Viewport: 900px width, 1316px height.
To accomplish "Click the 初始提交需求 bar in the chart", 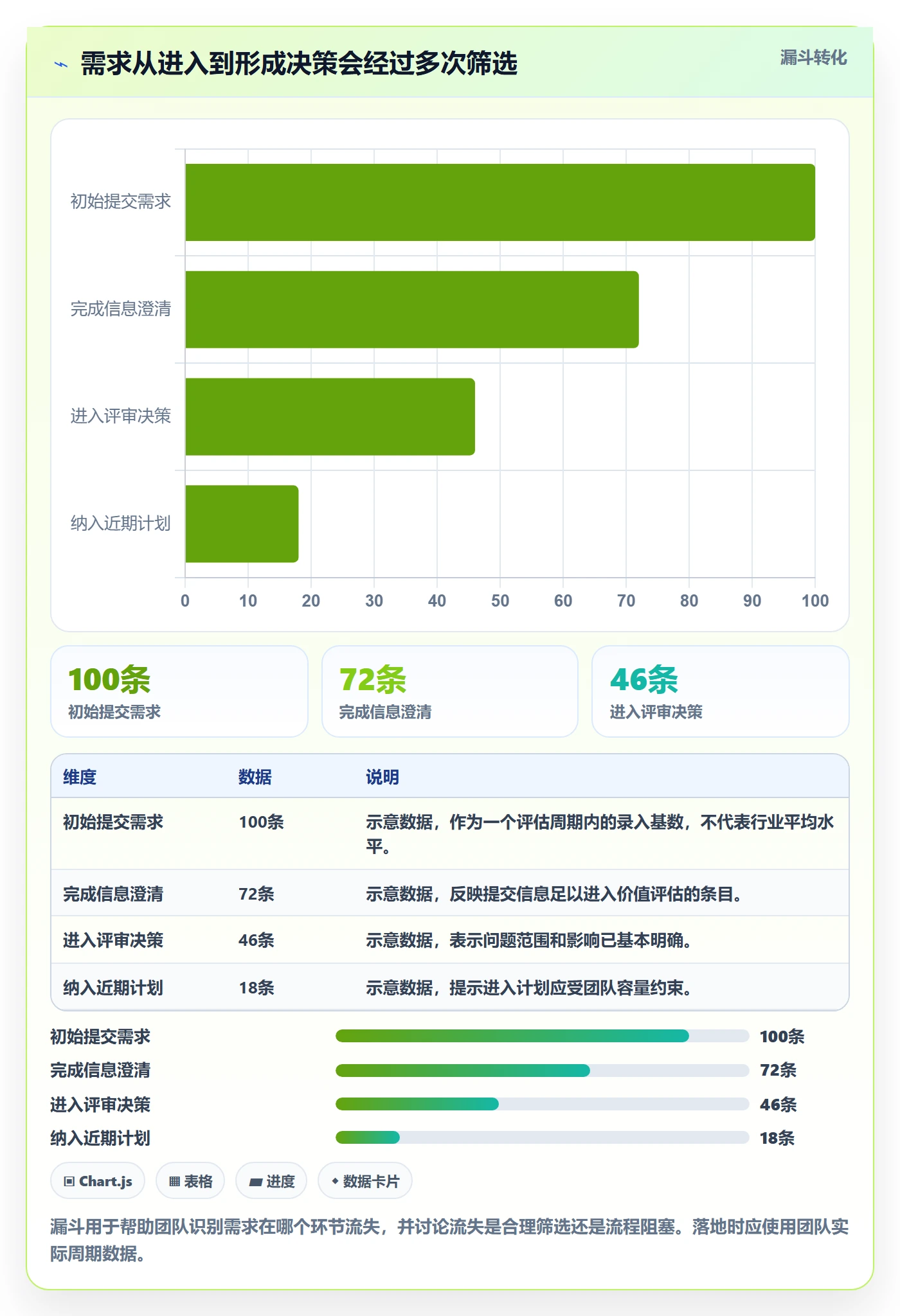I will pyautogui.click(x=500, y=202).
